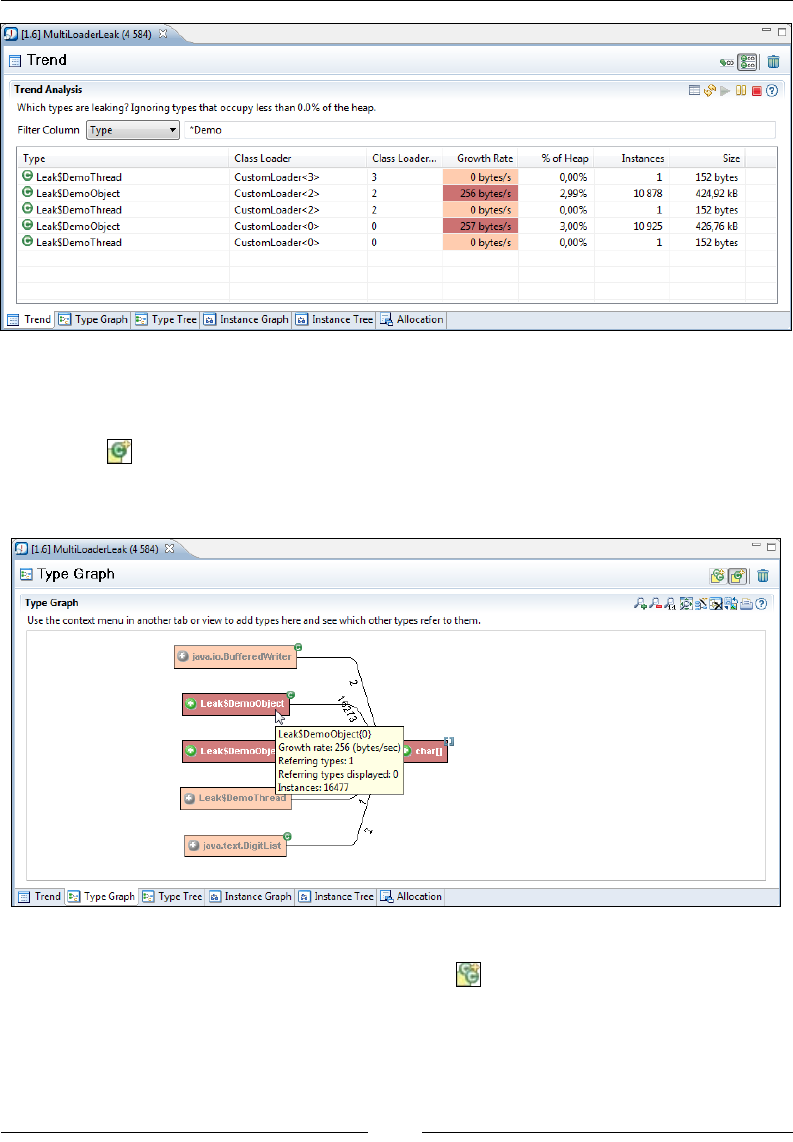This screenshot has width=793, height=1142.
Task: Sort by the % of Heap column header
Action: 556,158
